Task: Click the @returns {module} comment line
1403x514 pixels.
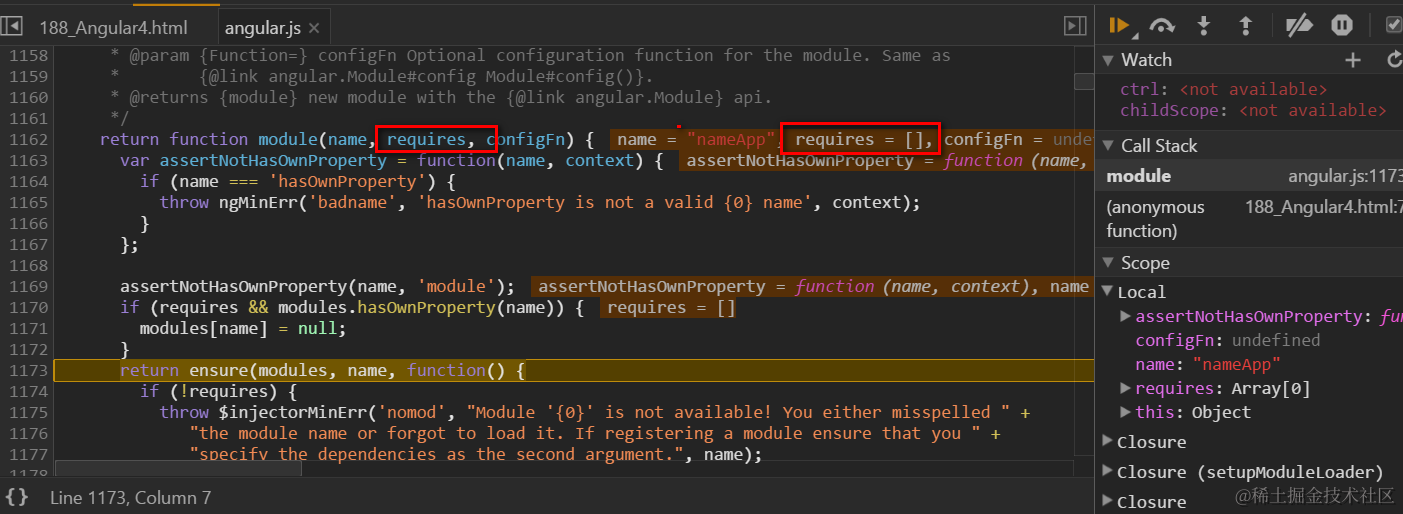Action: pos(441,97)
